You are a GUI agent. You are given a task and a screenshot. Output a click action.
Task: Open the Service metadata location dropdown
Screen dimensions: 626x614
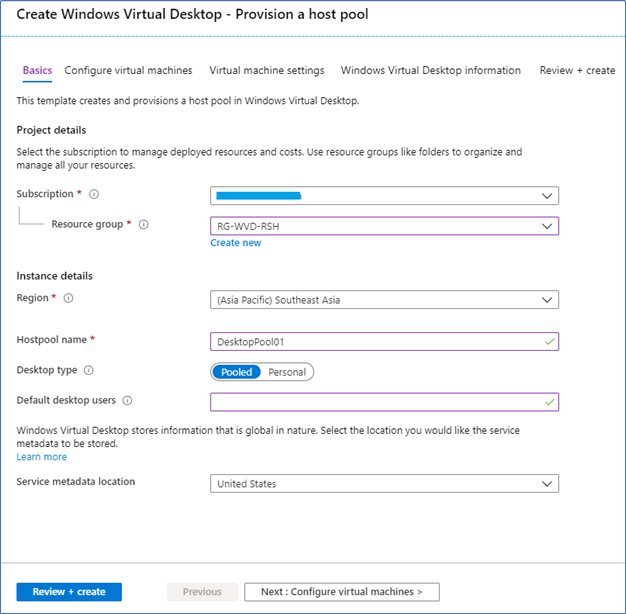coord(384,483)
